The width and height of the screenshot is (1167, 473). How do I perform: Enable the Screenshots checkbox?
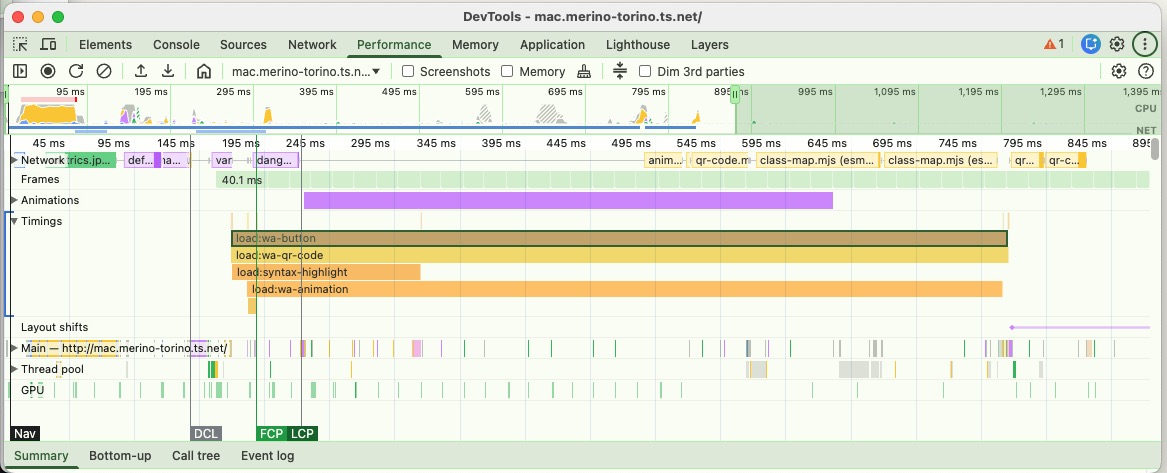(408, 71)
